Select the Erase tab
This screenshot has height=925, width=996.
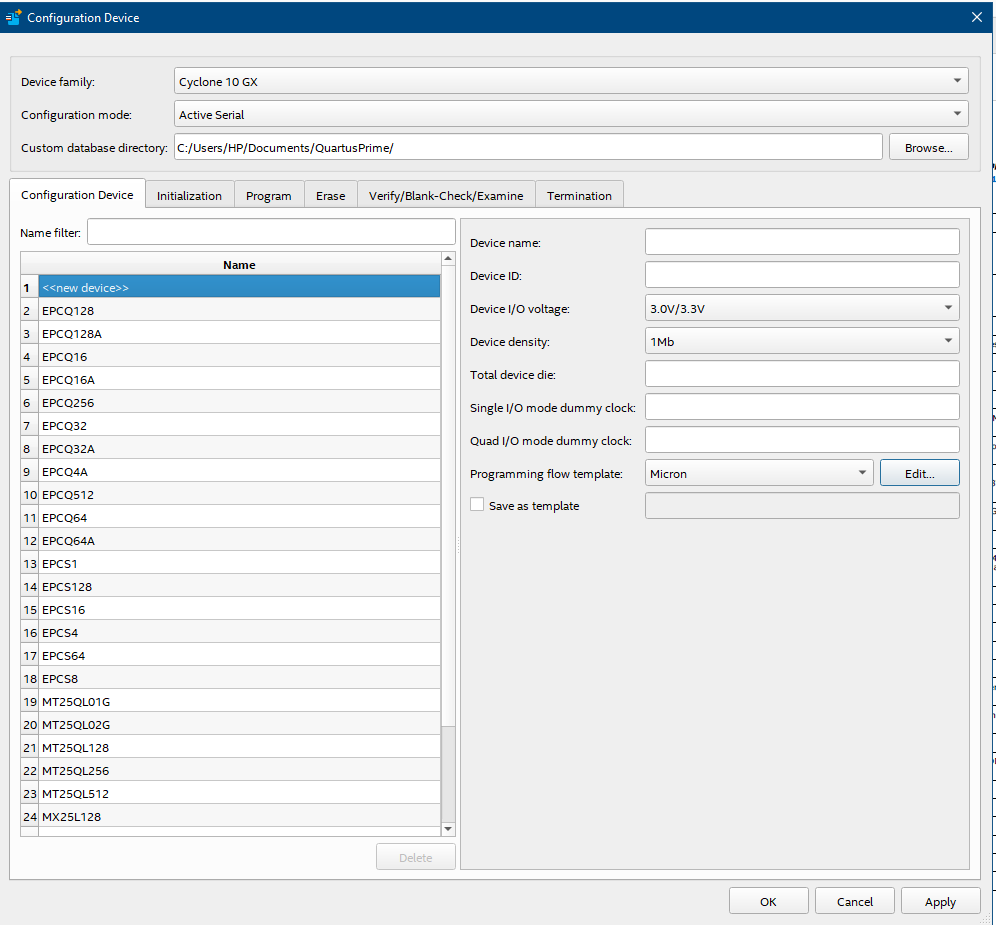330,195
